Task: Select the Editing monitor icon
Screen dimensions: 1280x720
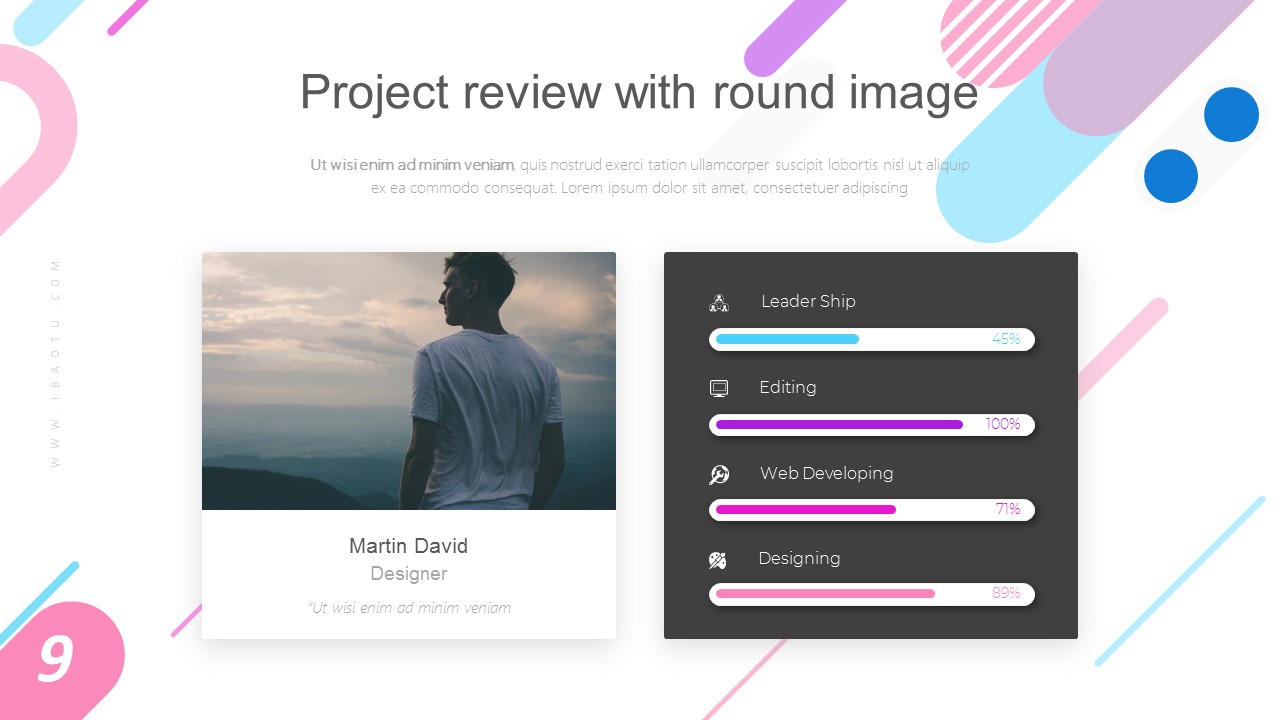Action: pyautogui.click(x=719, y=388)
